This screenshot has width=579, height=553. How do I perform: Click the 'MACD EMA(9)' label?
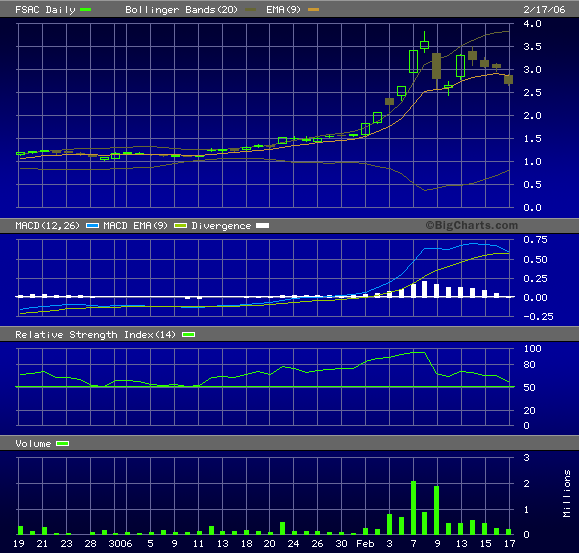point(136,226)
